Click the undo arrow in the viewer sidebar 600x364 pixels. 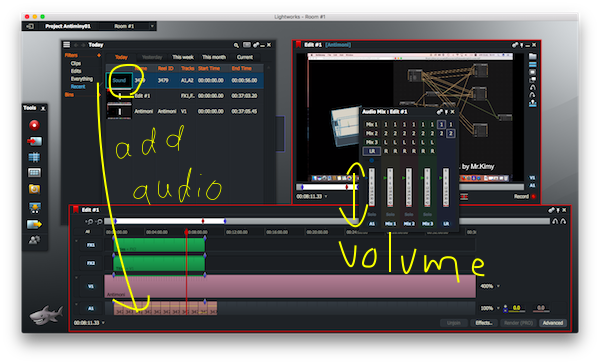(532, 87)
